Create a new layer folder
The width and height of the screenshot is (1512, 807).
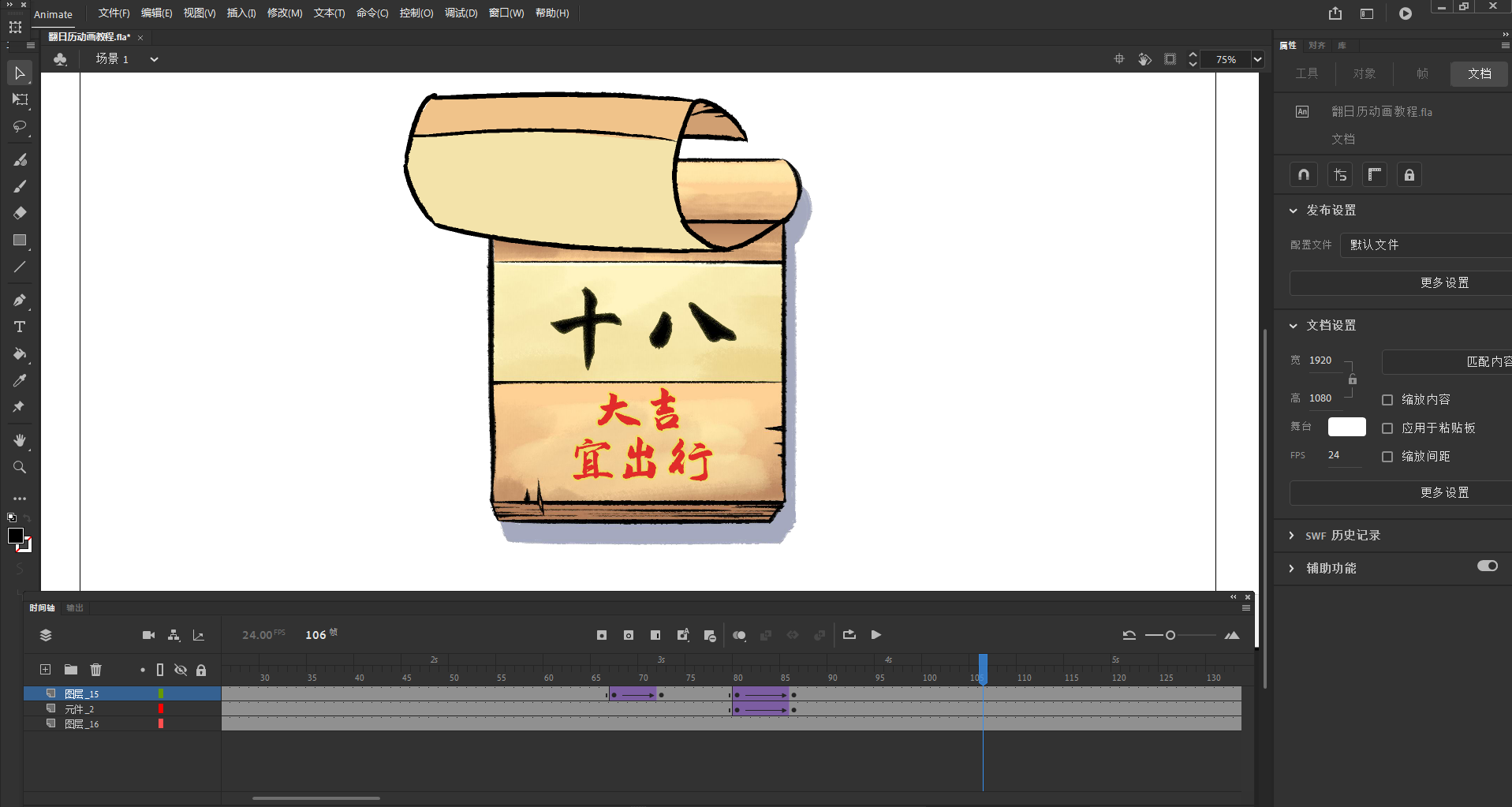(x=71, y=670)
